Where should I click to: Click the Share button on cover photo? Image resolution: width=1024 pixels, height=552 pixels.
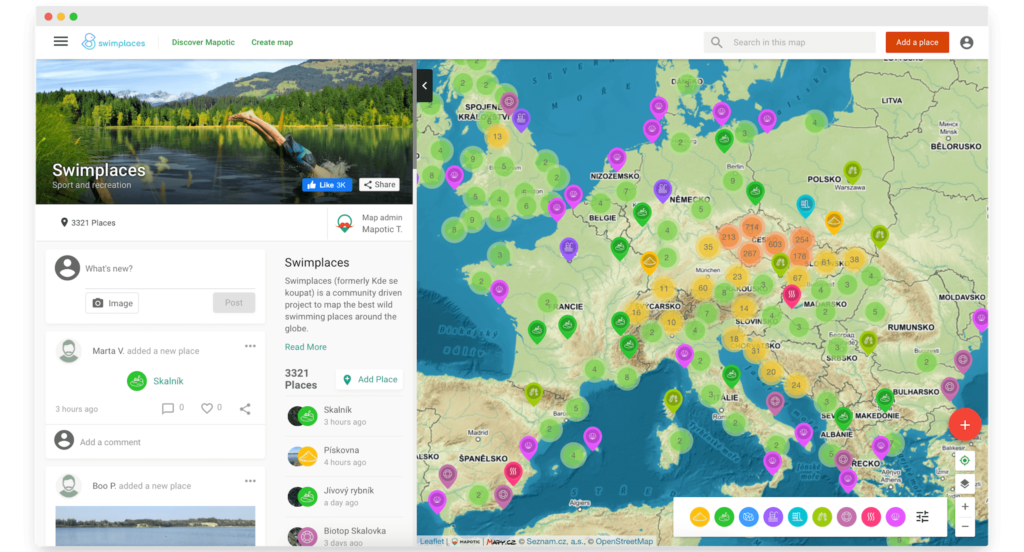coord(379,185)
